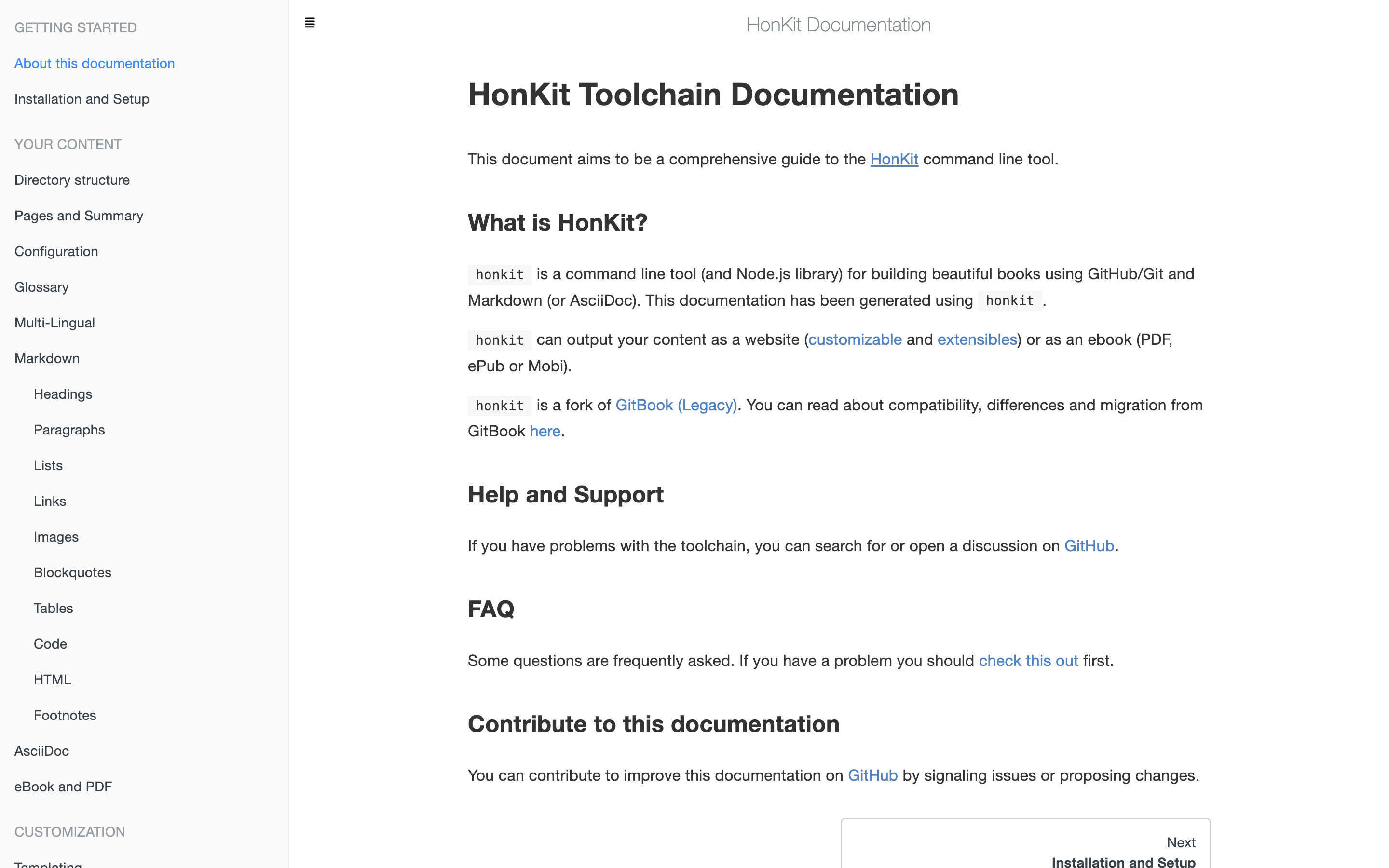Follow the customizable link
Image resolution: width=1389 pixels, height=868 pixels.
pos(855,339)
